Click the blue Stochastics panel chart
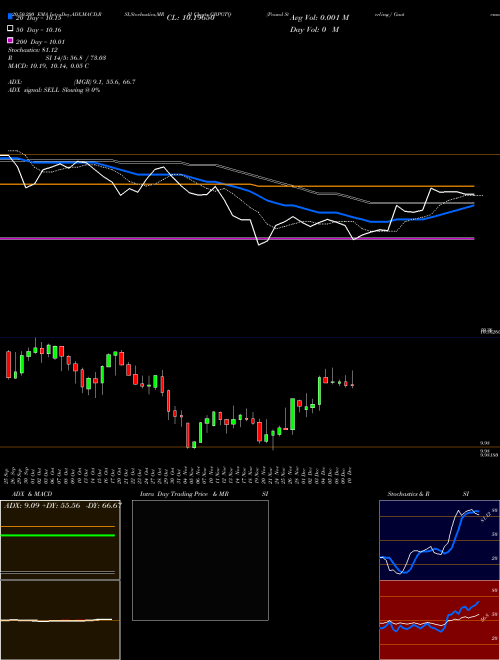 pyautogui.click(x=439, y=540)
